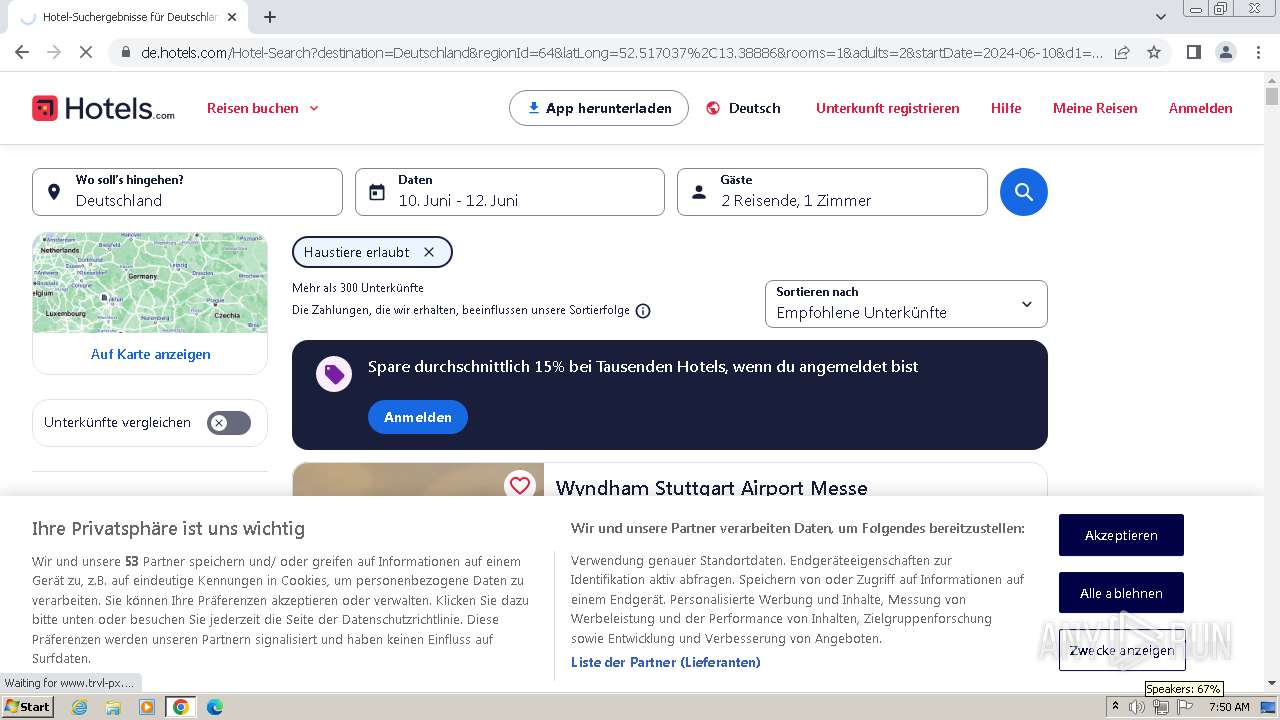
Task: Click the price tag icon in banner
Action: click(x=334, y=374)
